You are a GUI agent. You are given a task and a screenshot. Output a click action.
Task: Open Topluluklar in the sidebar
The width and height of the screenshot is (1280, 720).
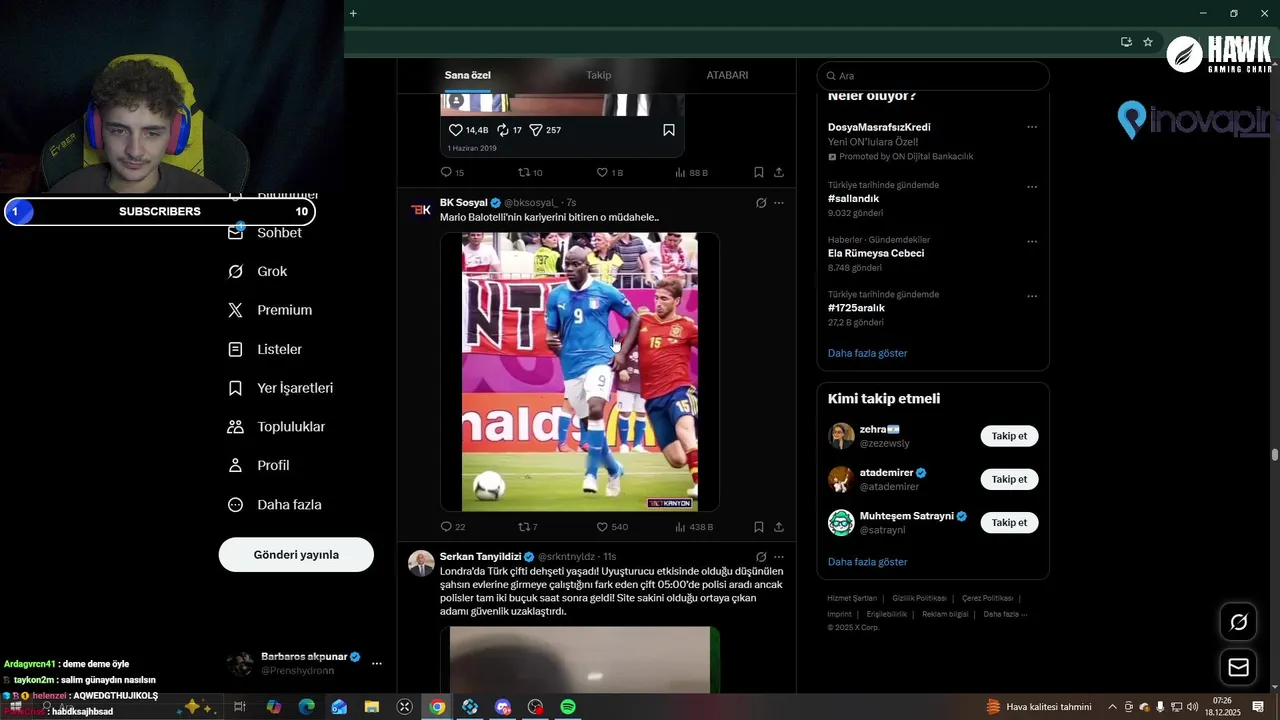[277, 427]
